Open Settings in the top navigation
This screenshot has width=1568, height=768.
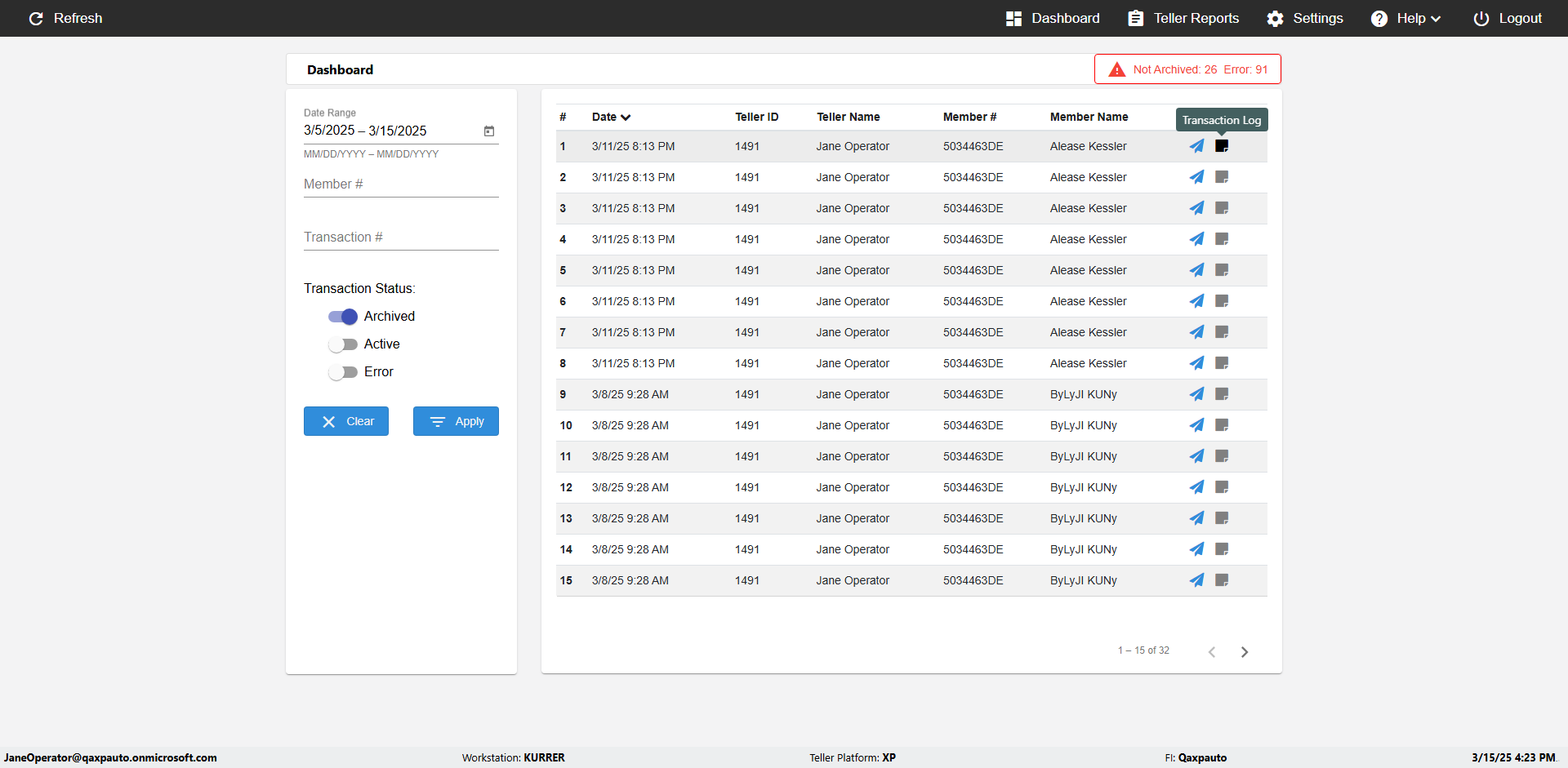click(1305, 18)
